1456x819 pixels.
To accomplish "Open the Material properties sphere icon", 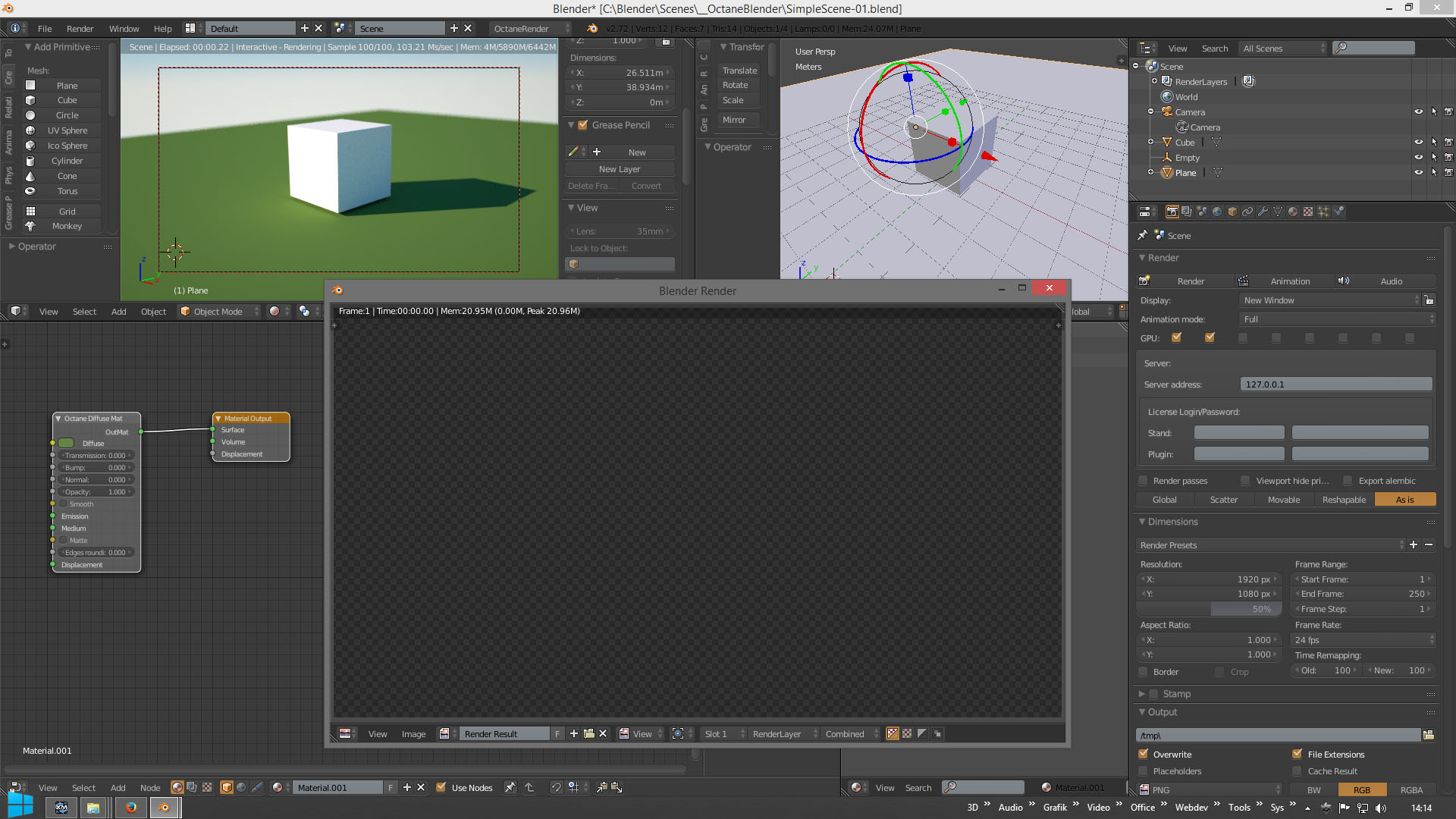I will [1293, 212].
